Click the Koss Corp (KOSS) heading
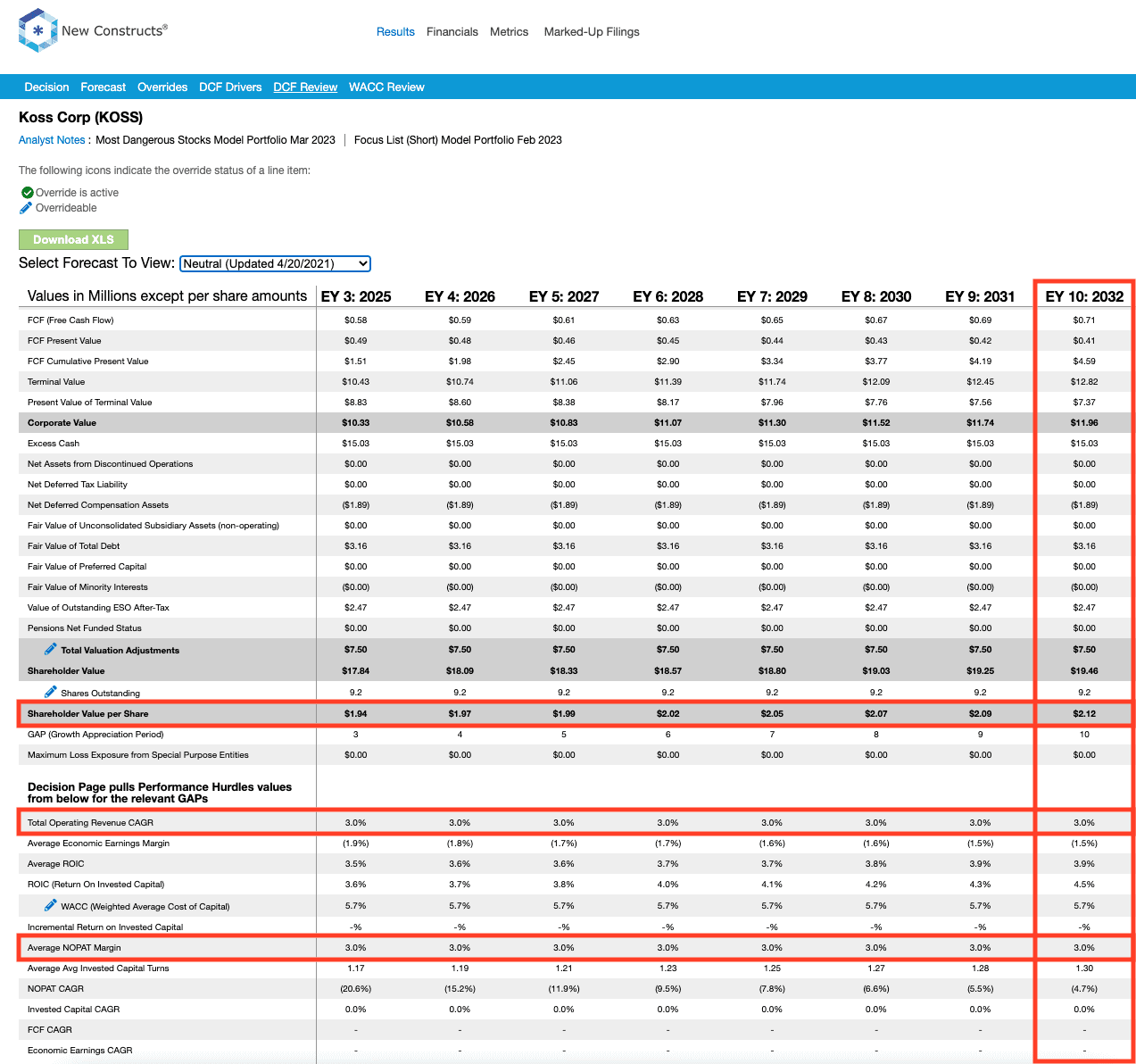The image size is (1136, 1064). pyautogui.click(x=80, y=117)
